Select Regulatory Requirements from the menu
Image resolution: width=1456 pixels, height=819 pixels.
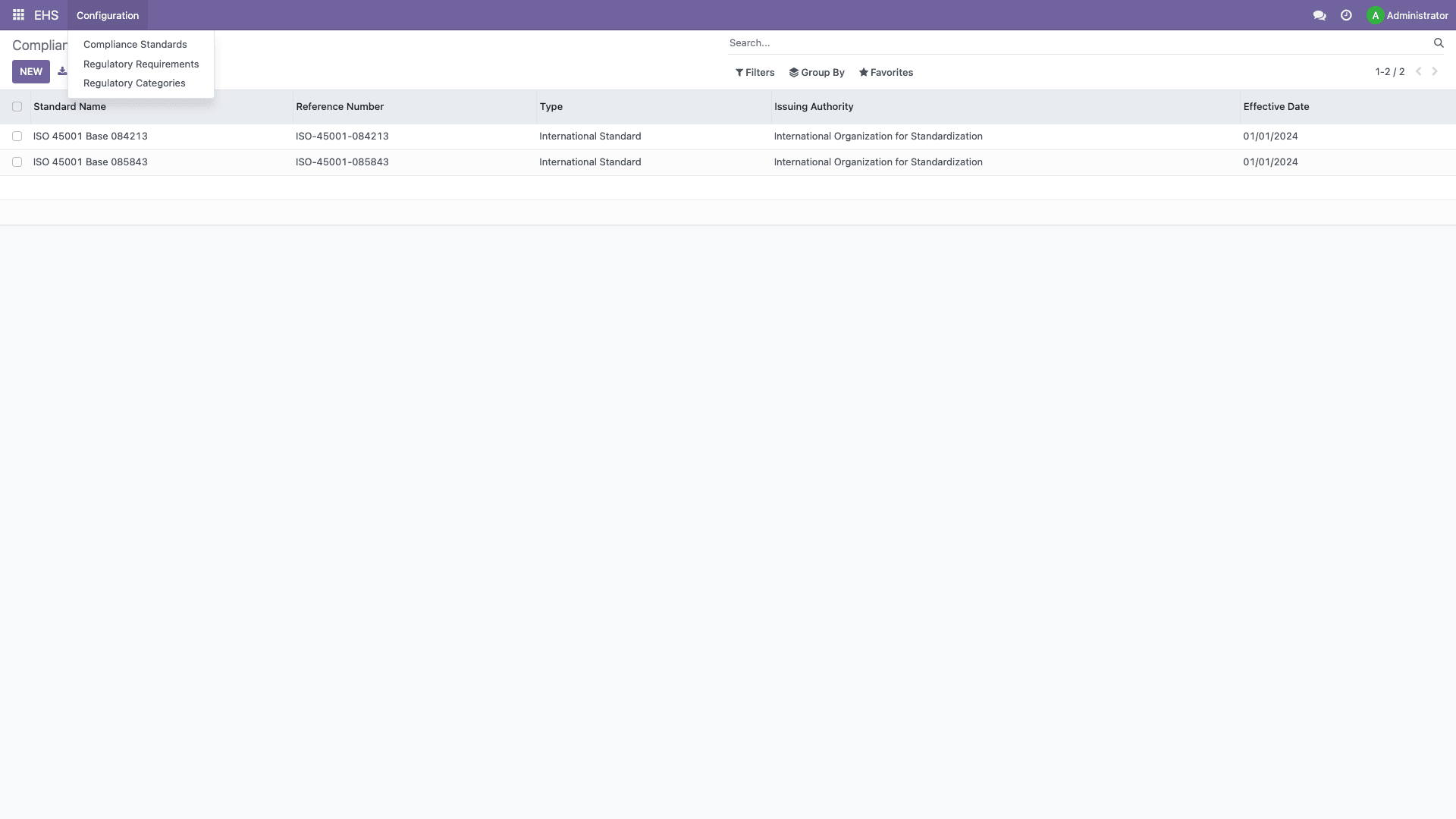click(x=140, y=64)
